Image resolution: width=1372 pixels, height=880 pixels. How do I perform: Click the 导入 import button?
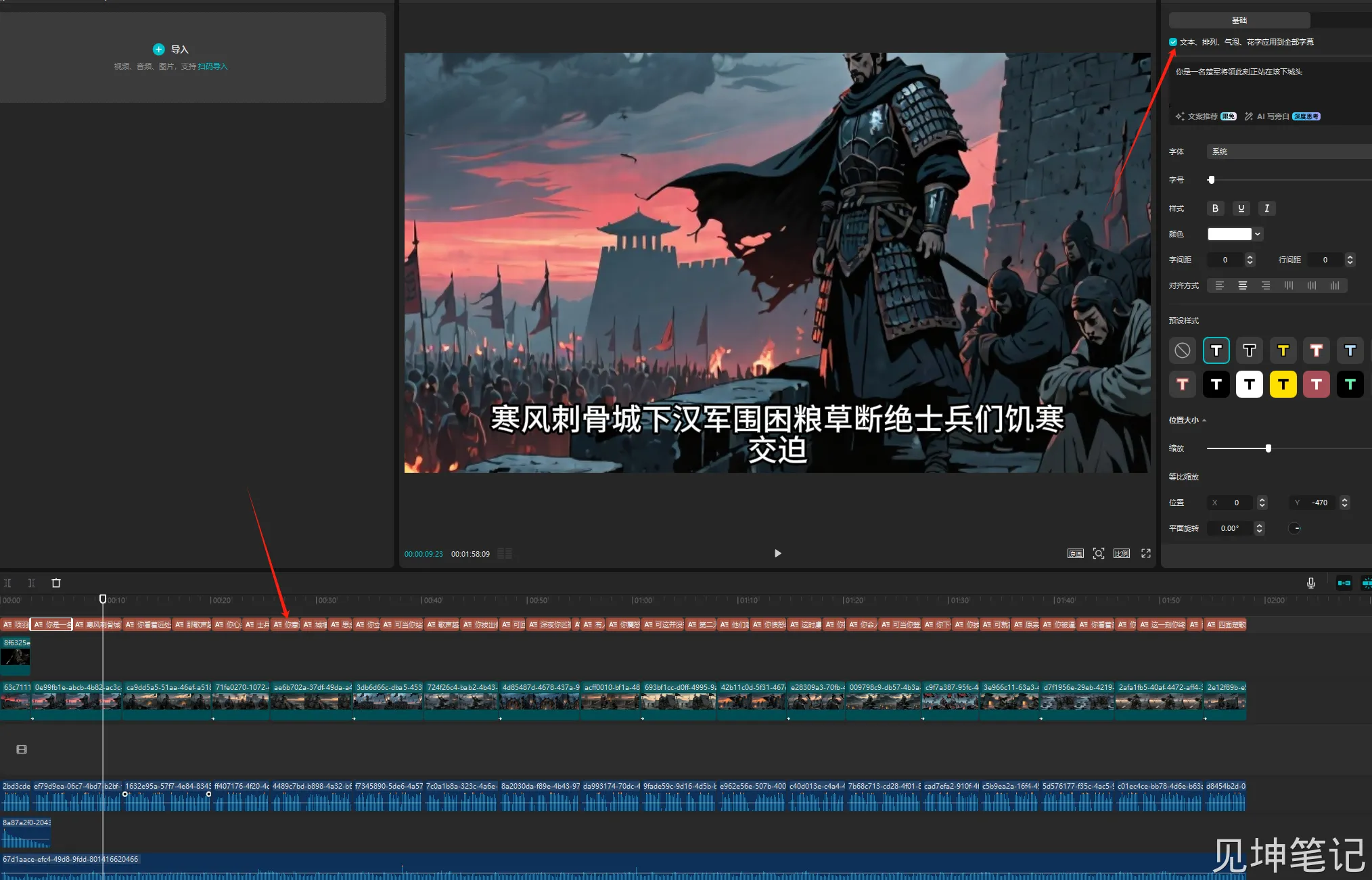click(x=171, y=49)
